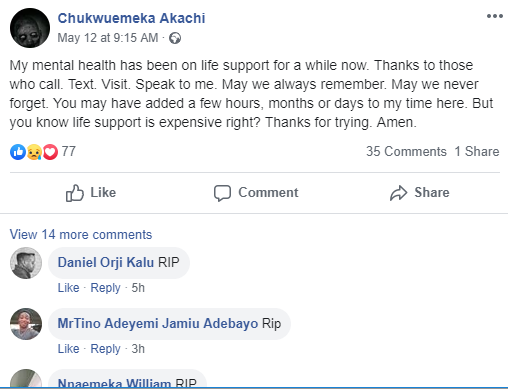The width and height of the screenshot is (508, 389).
Task: Open Chukwuemeka Akachi's profile name link
Action: pos(131,18)
